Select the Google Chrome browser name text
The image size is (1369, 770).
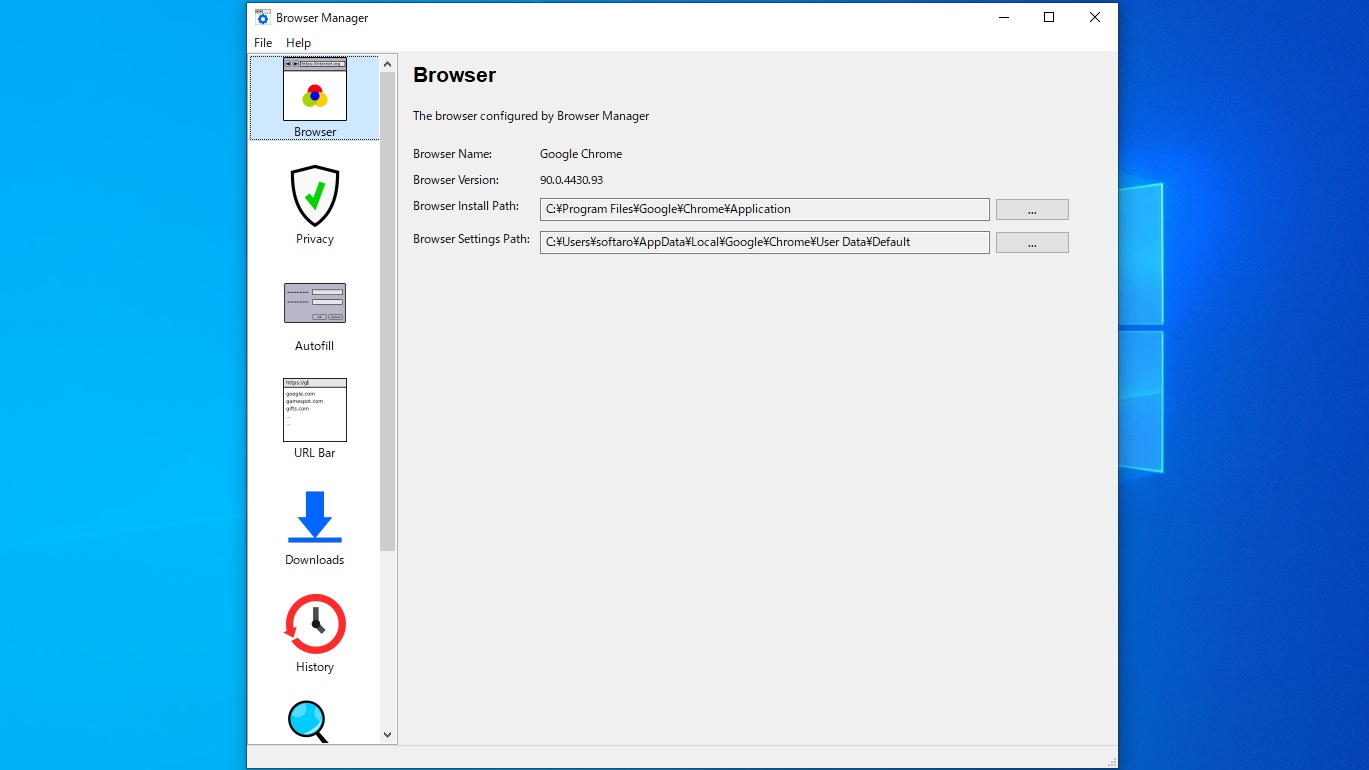(x=581, y=154)
